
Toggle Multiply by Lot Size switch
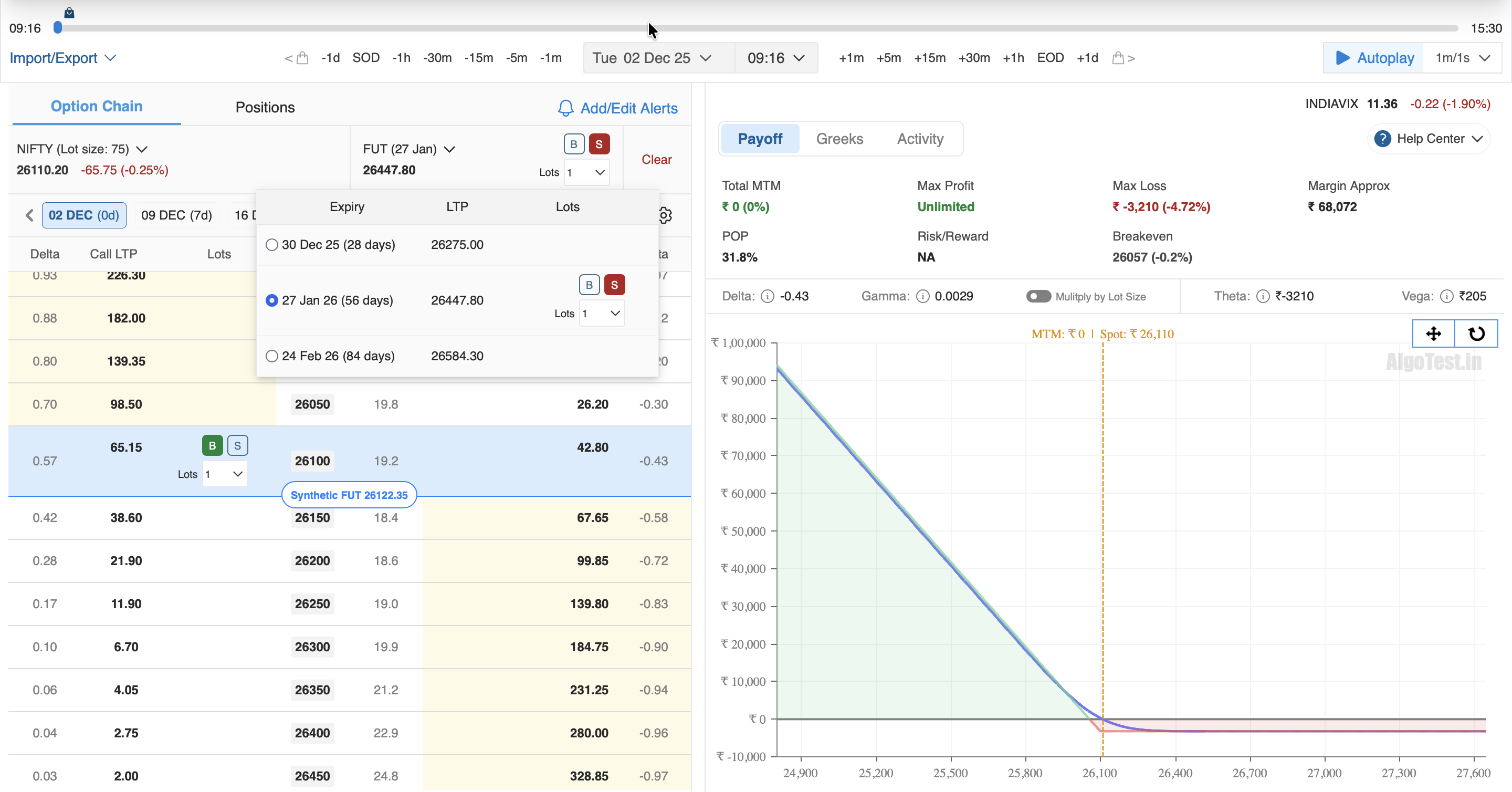point(1038,297)
